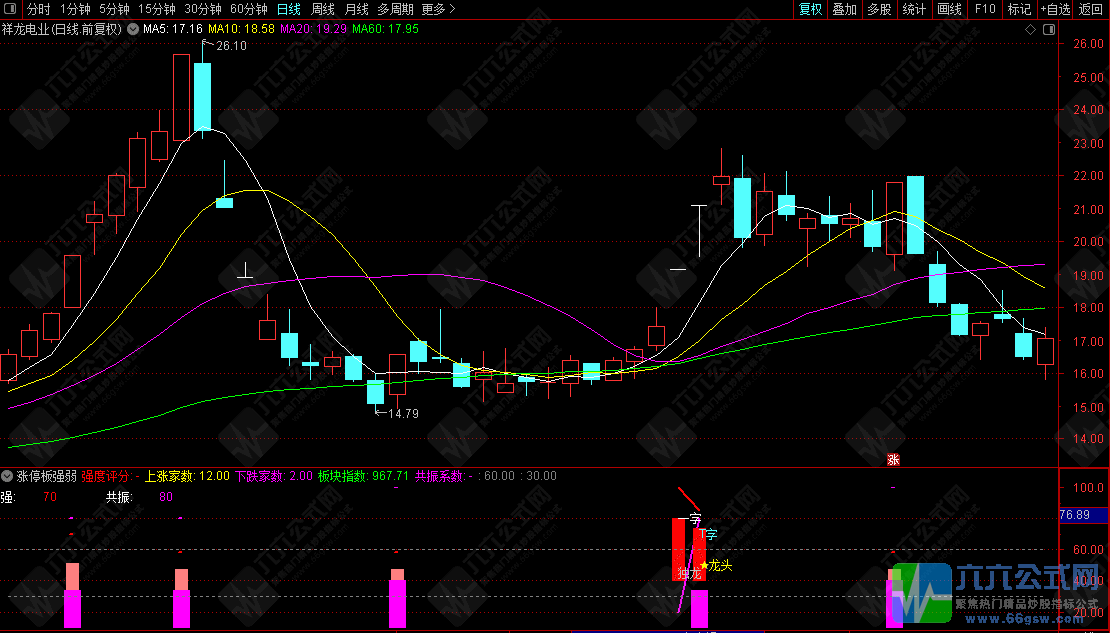
Task: Click the 下跌家数: 2.00 value
Action: coord(274,476)
